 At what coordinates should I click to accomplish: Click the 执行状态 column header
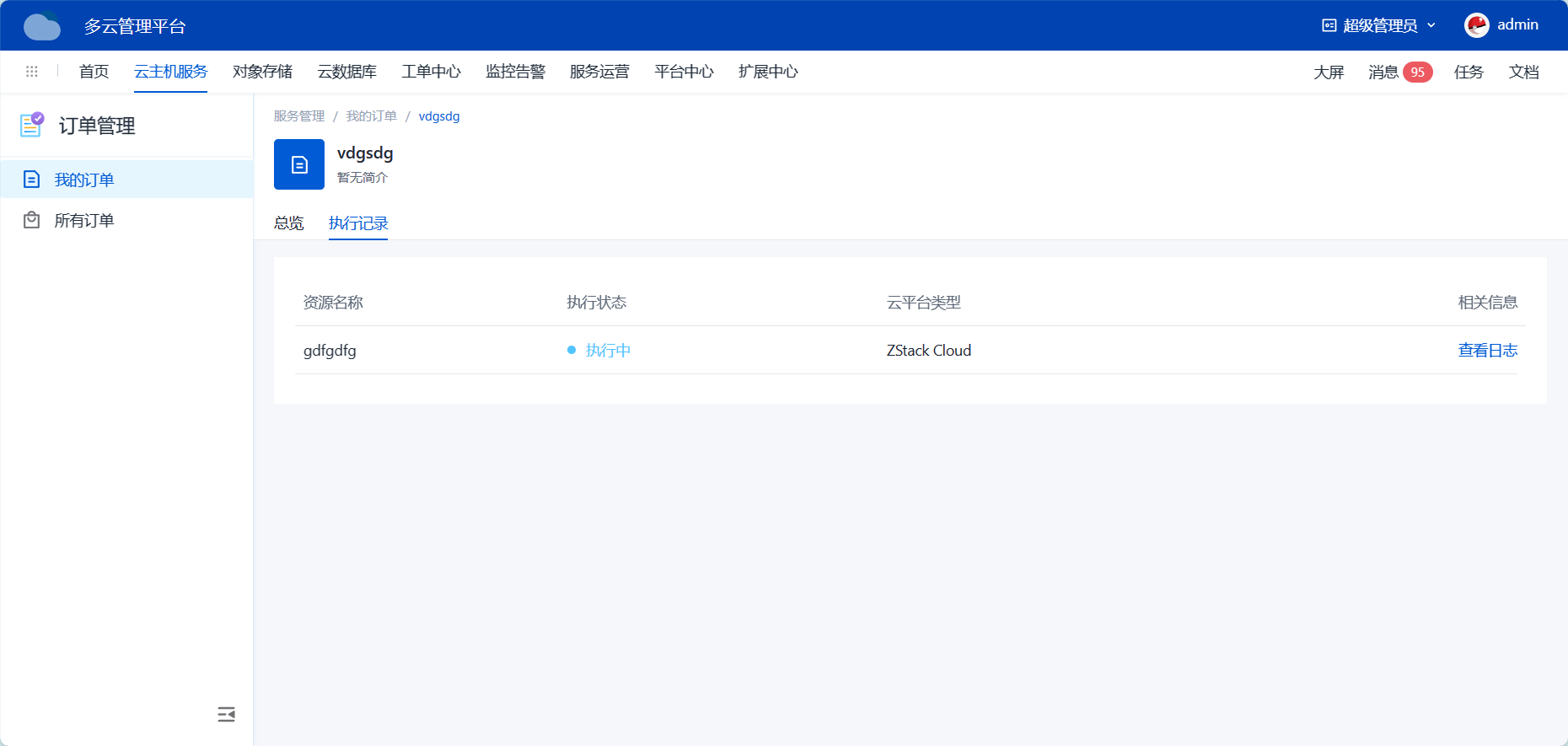coord(597,303)
